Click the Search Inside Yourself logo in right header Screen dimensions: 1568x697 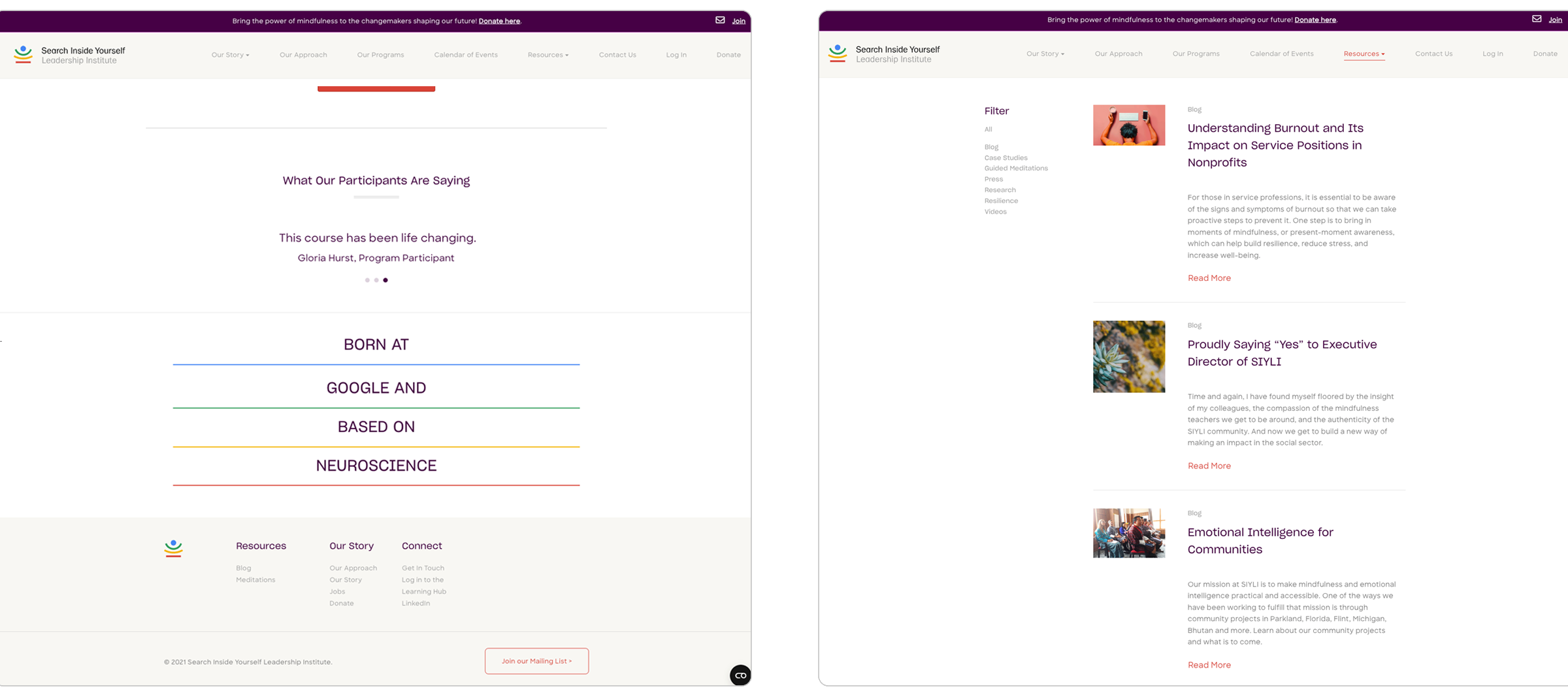(883, 54)
